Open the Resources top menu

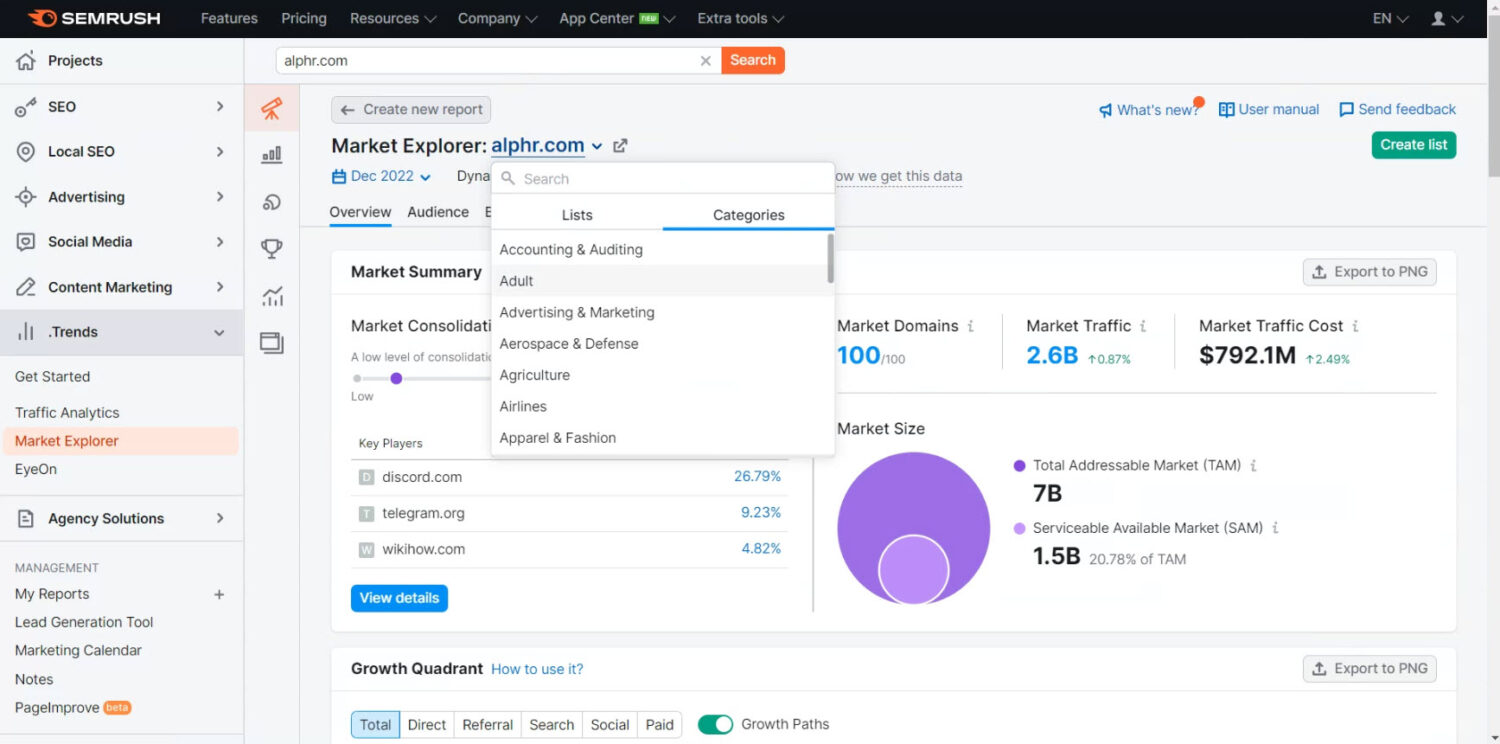(x=393, y=18)
